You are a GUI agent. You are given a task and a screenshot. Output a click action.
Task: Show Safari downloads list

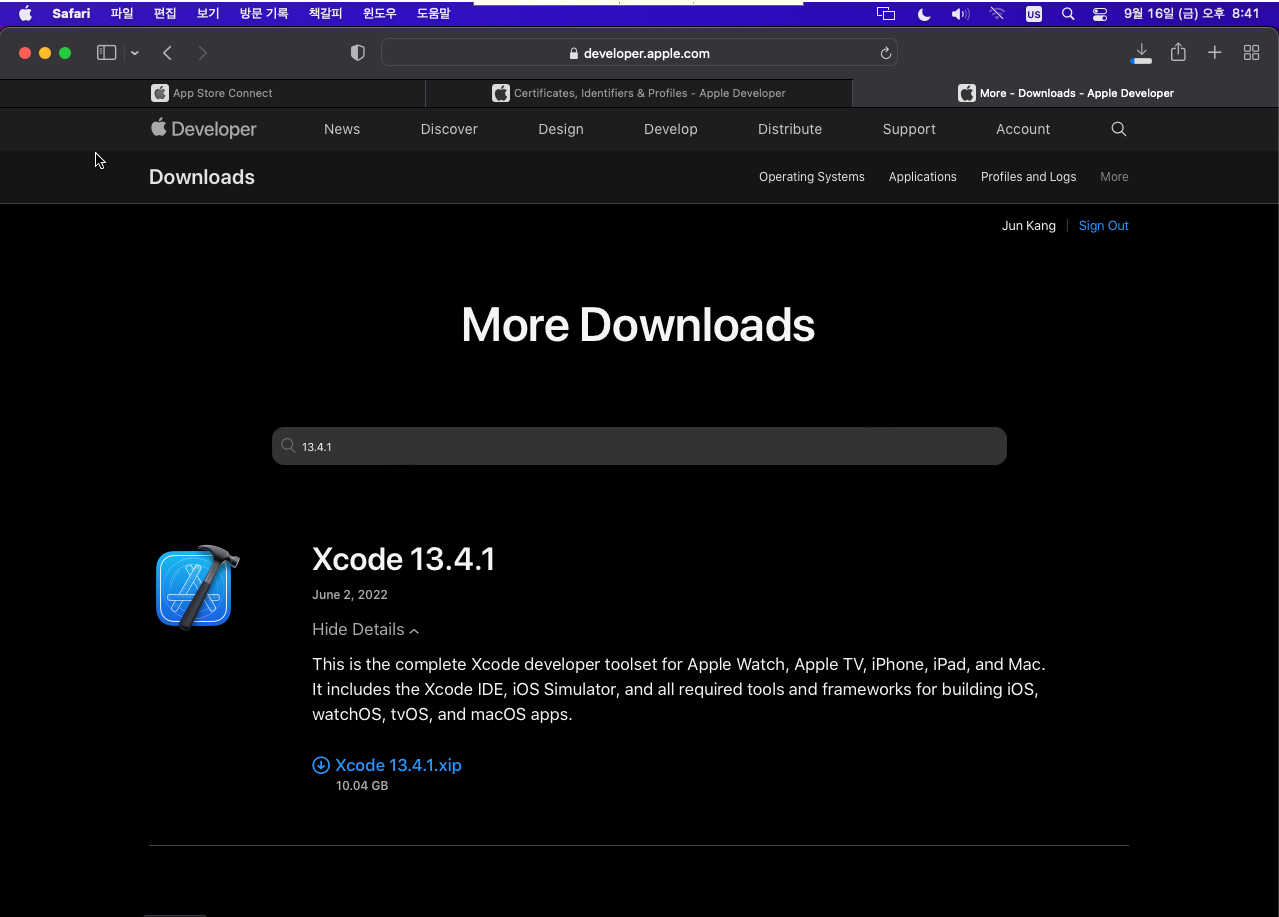coord(1141,53)
